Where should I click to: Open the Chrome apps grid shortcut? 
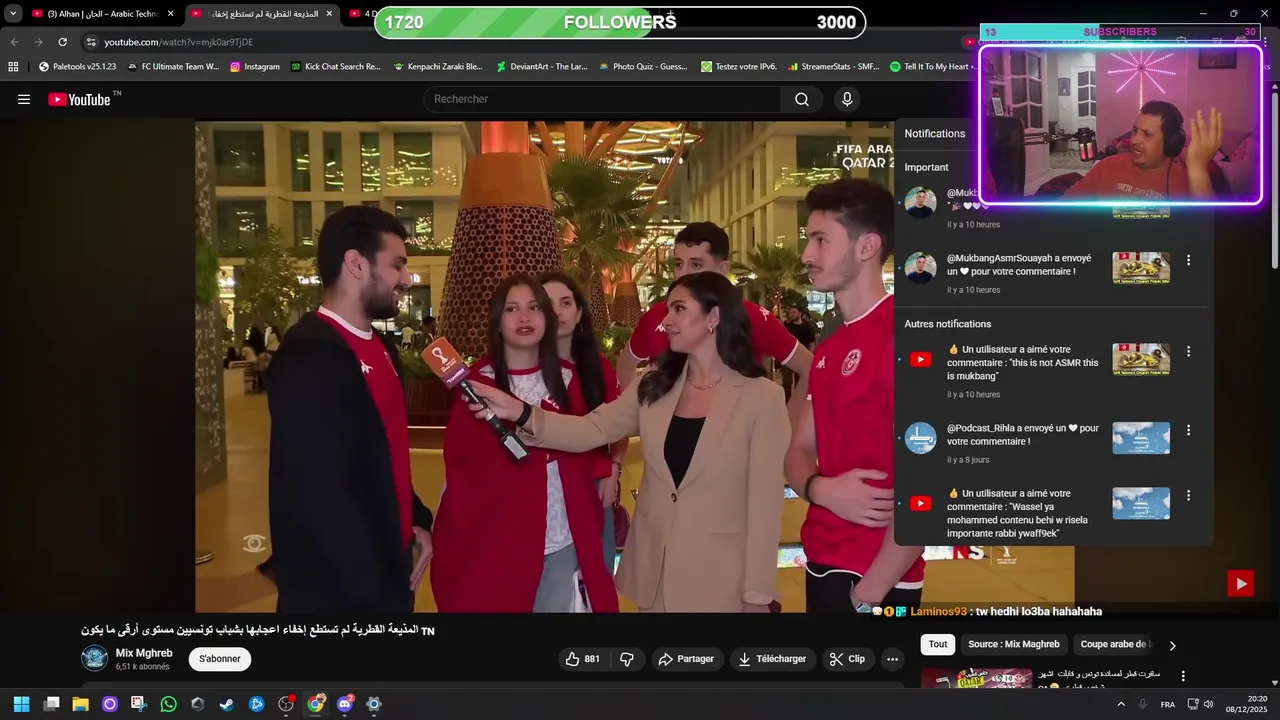(13, 67)
